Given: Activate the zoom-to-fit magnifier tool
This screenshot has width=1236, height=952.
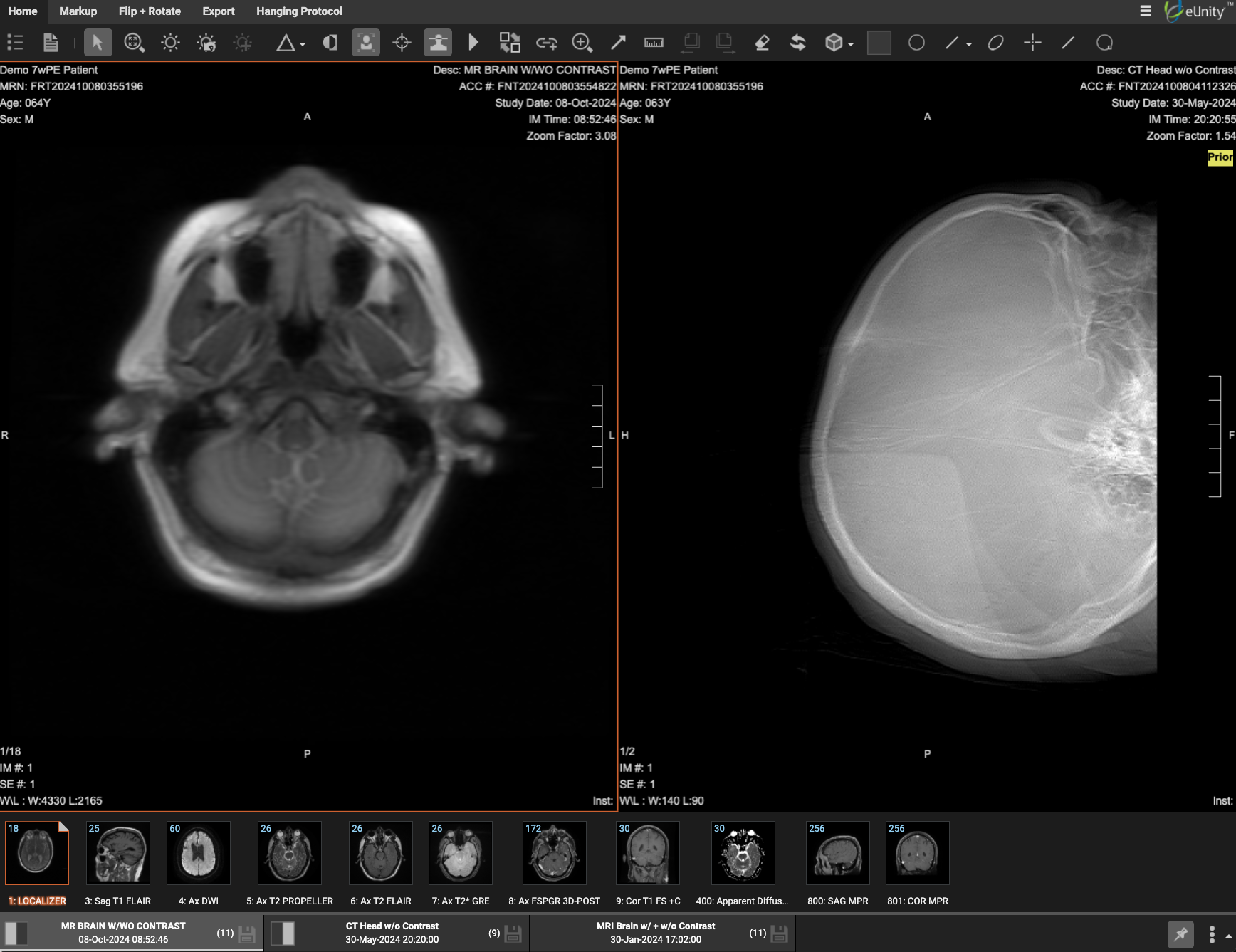Looking at the screenshot, I should pos(134,43).
